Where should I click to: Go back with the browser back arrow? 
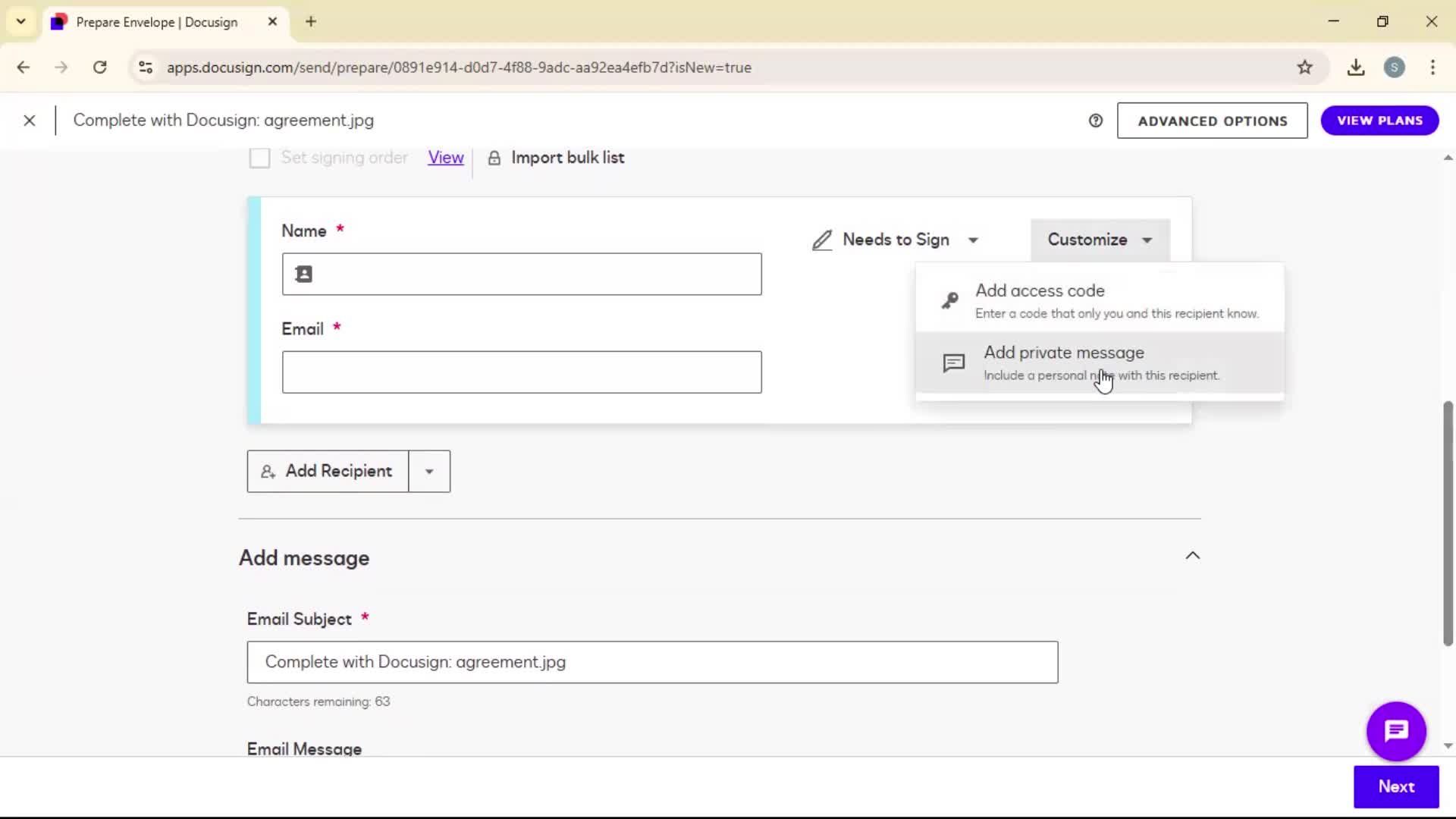pyautogui.click(x=24, y=67)
